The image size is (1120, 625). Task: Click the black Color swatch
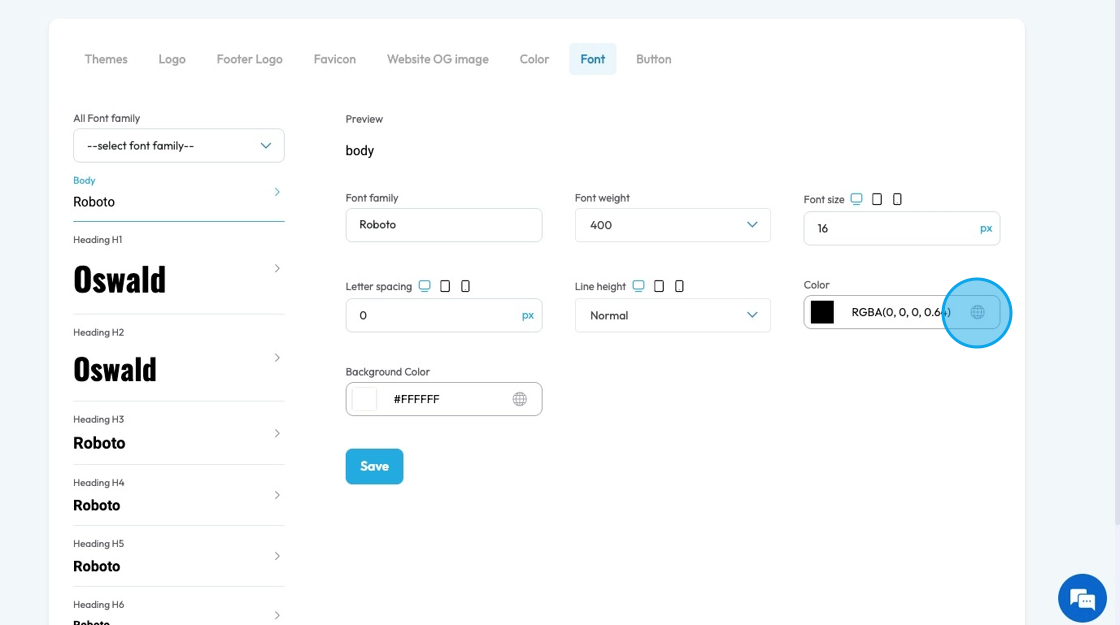coord(822,312)
